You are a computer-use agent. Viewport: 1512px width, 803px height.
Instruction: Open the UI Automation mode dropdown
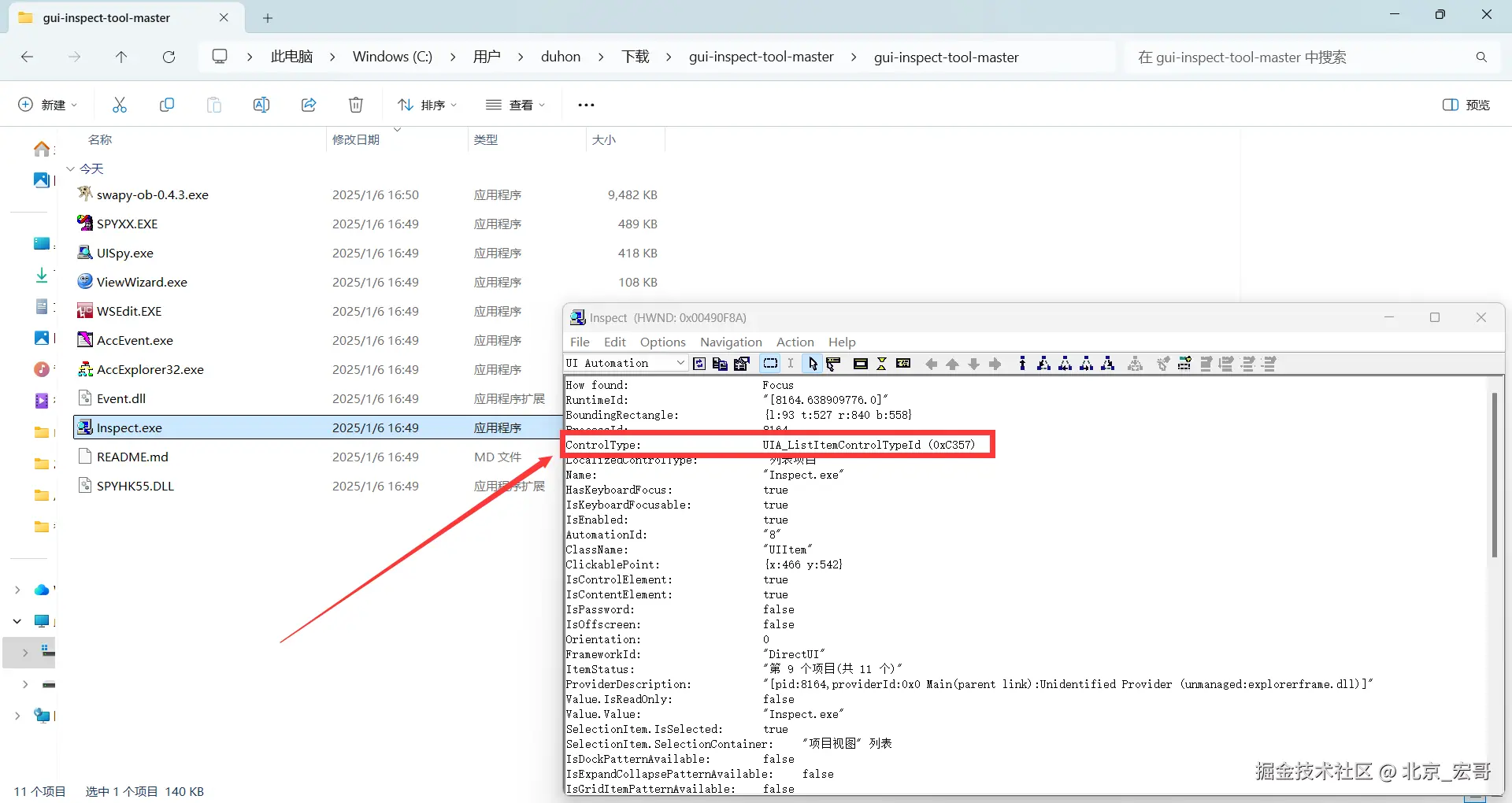tap(625, 363)
